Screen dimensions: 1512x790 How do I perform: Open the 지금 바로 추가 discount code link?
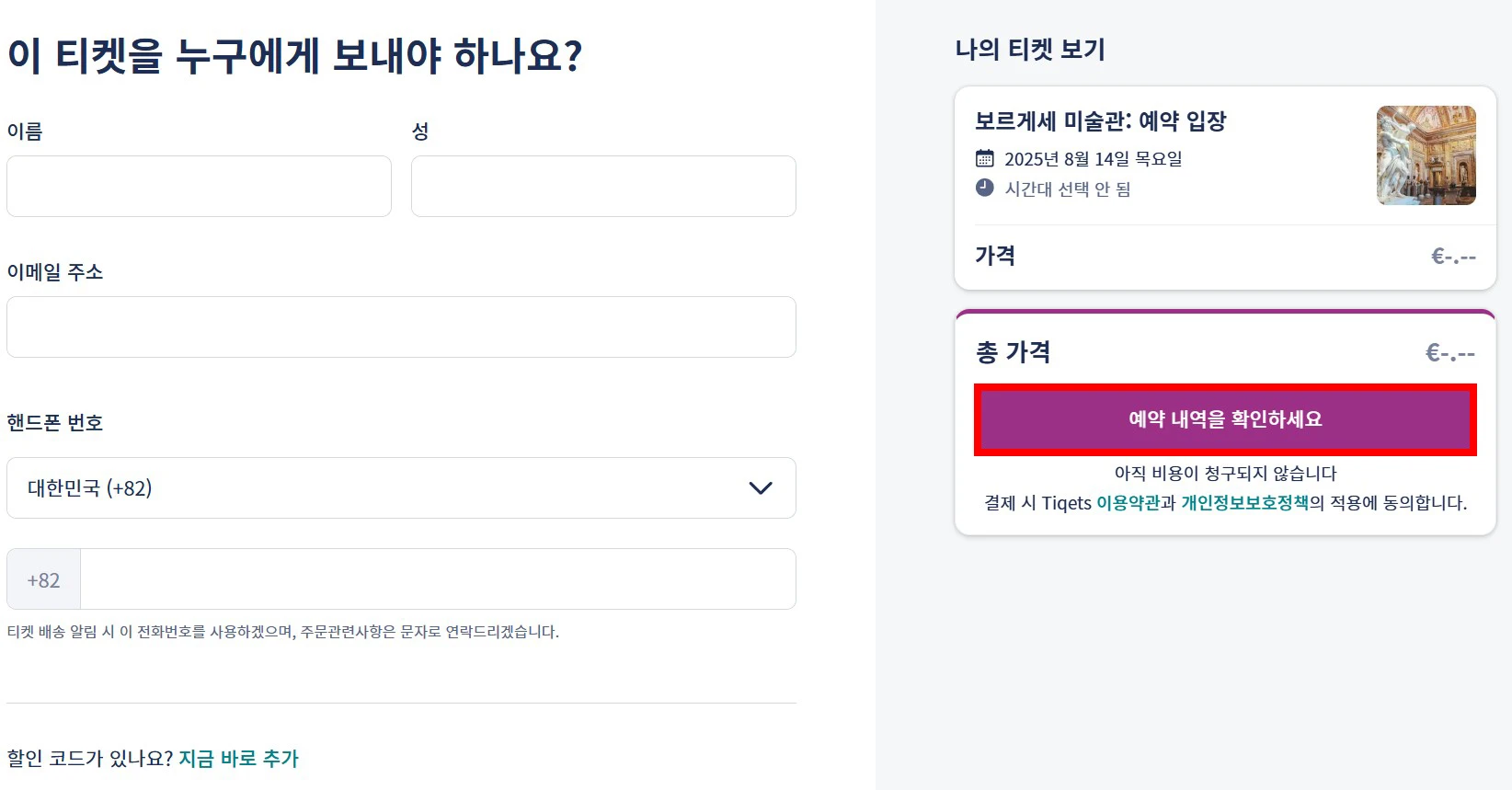[238, 758]
